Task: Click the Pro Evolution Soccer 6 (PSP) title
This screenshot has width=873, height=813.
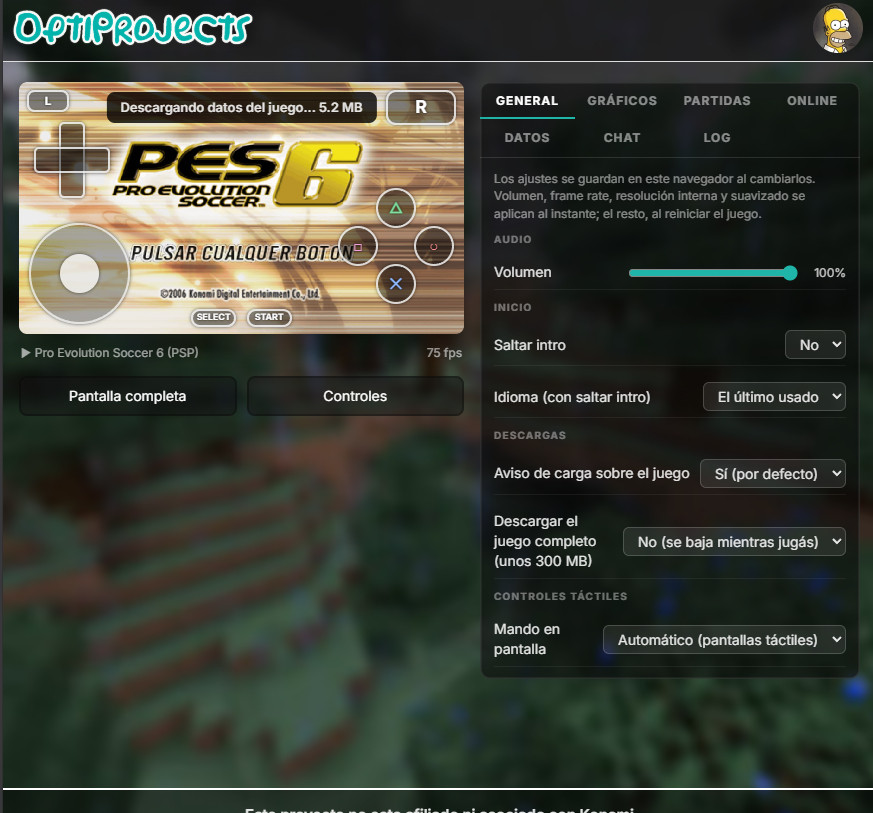Action: click(116, 353)
